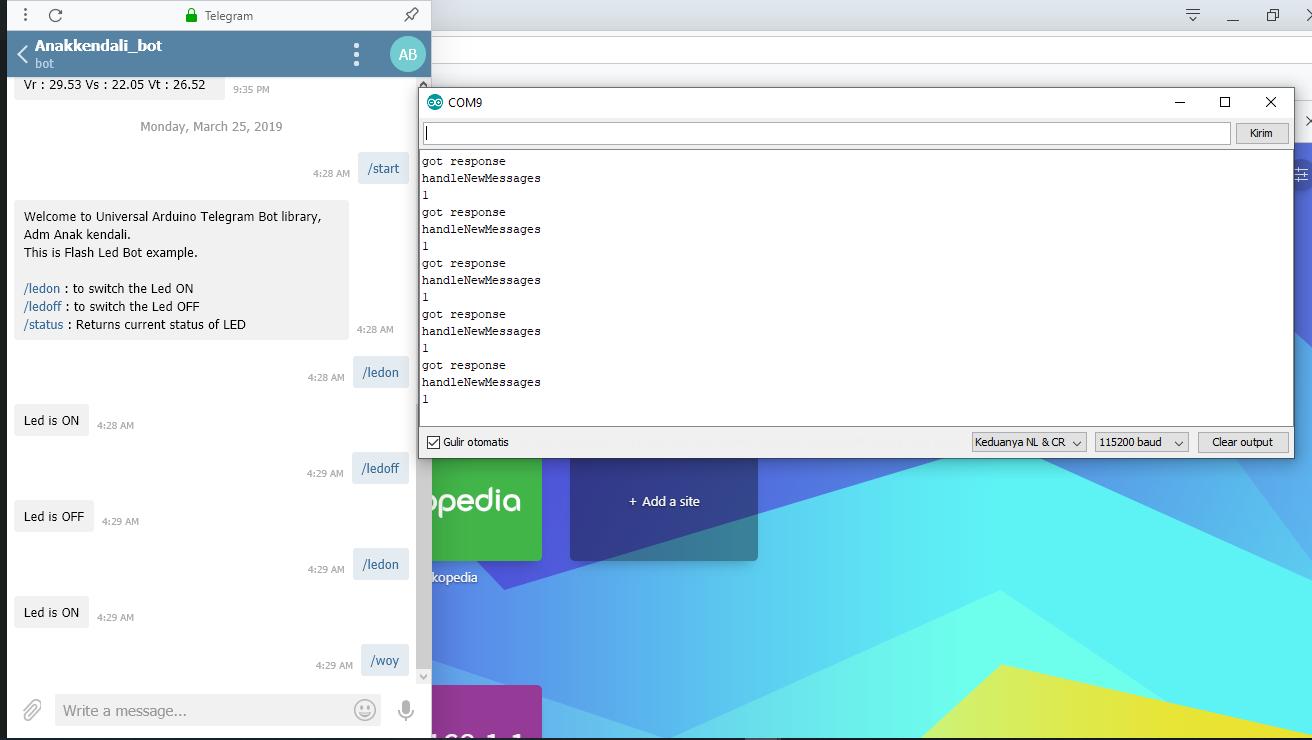
Task: Maximize the COM9 serial monitor window
Action: click(1225, 102)
